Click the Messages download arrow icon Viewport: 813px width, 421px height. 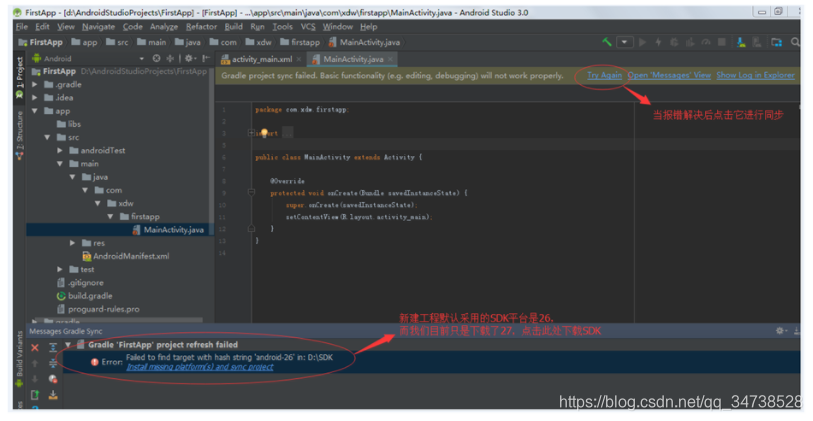pos(53,395)
